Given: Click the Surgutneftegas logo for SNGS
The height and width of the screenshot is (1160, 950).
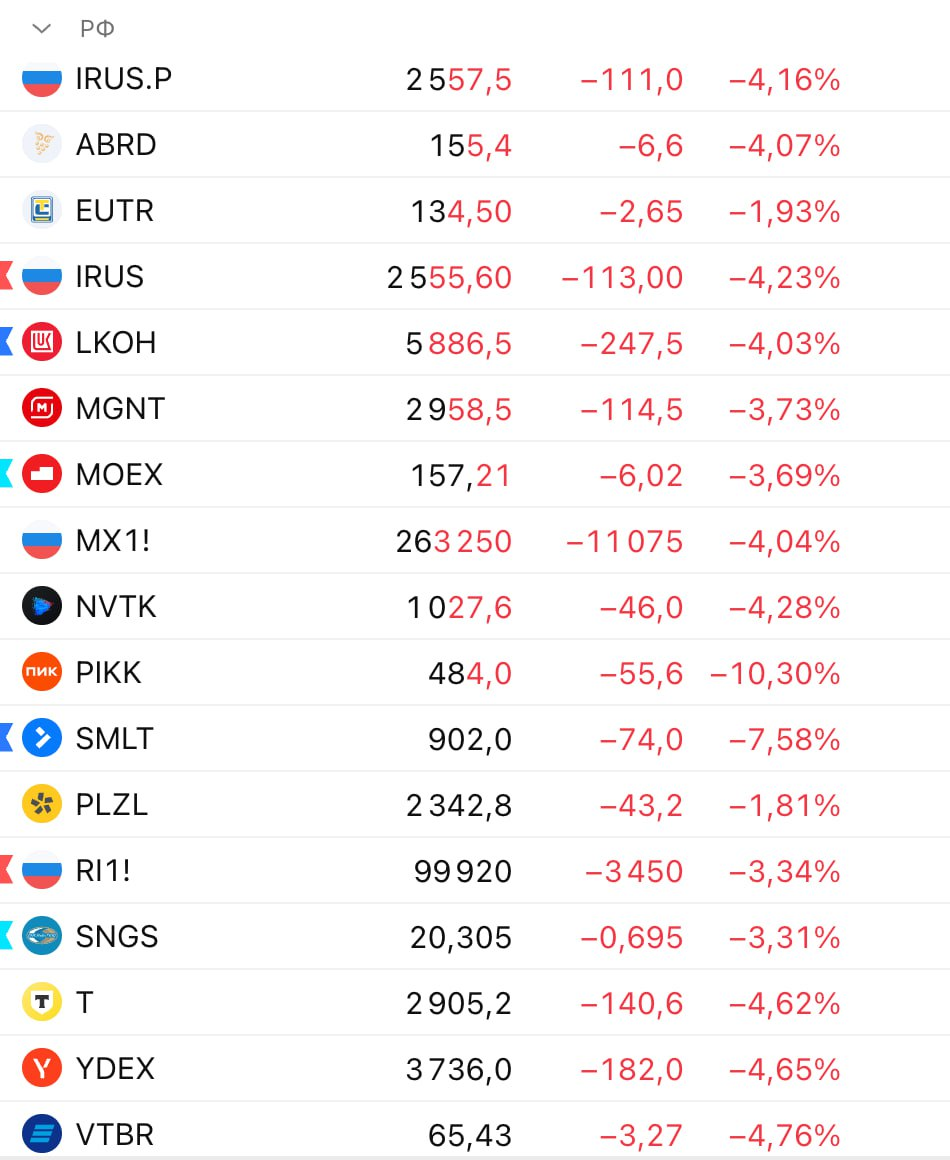Looking at the screenshot, I should [42, 937].
